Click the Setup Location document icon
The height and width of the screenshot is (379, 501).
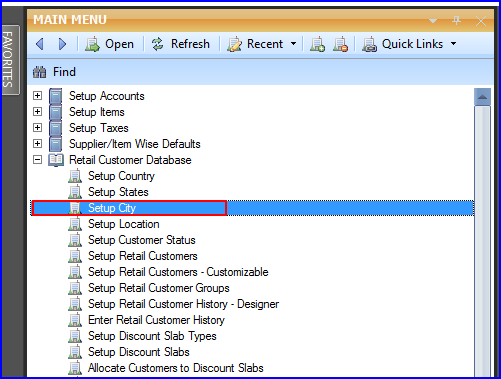click(75, 224)
